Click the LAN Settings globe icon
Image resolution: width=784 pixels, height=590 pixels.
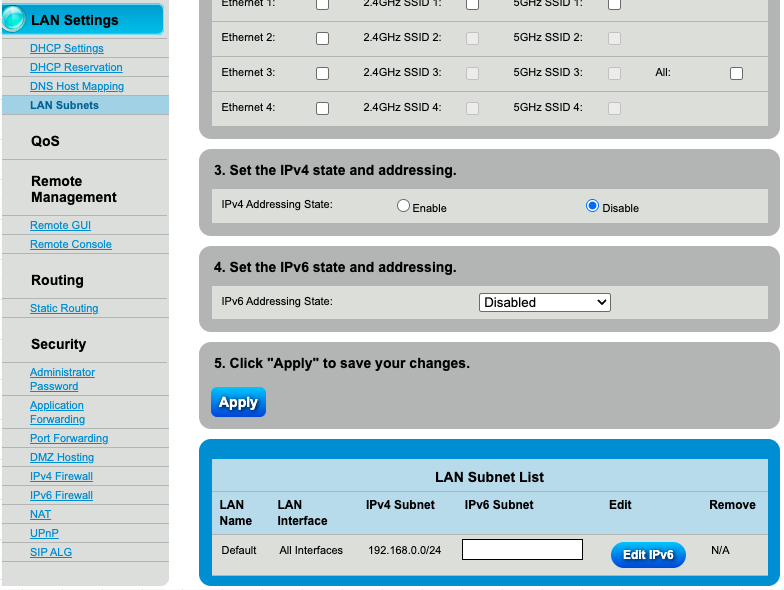click(14, 20)
